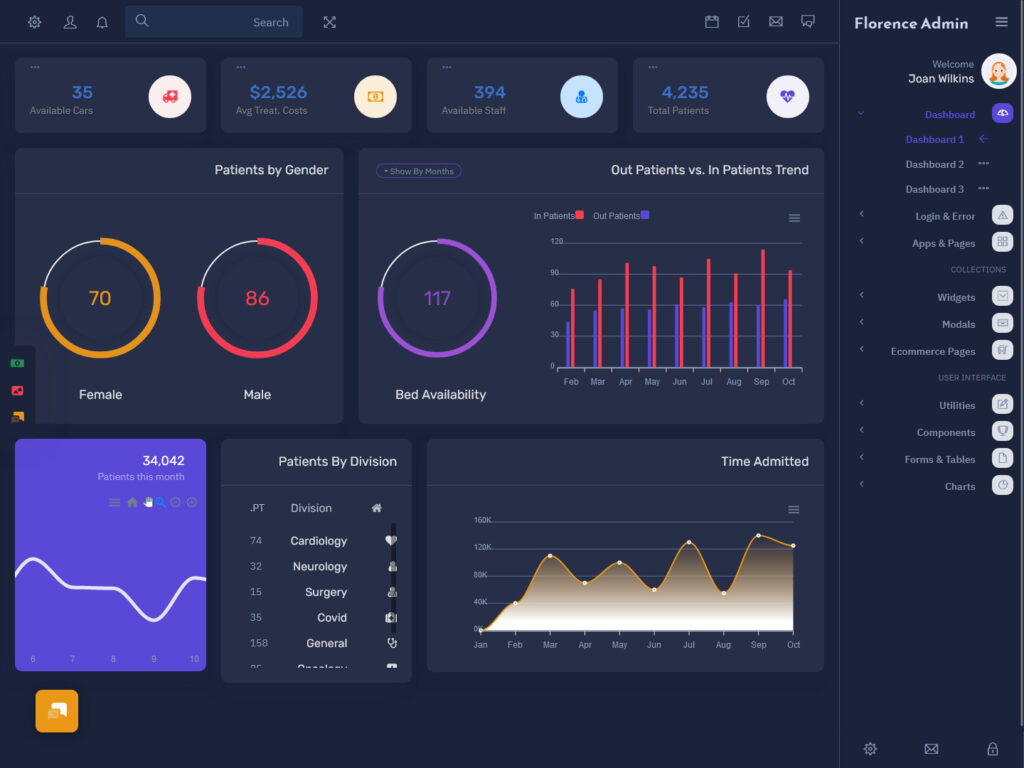Click the stethoscope icon next to General division

click(391, 643)
